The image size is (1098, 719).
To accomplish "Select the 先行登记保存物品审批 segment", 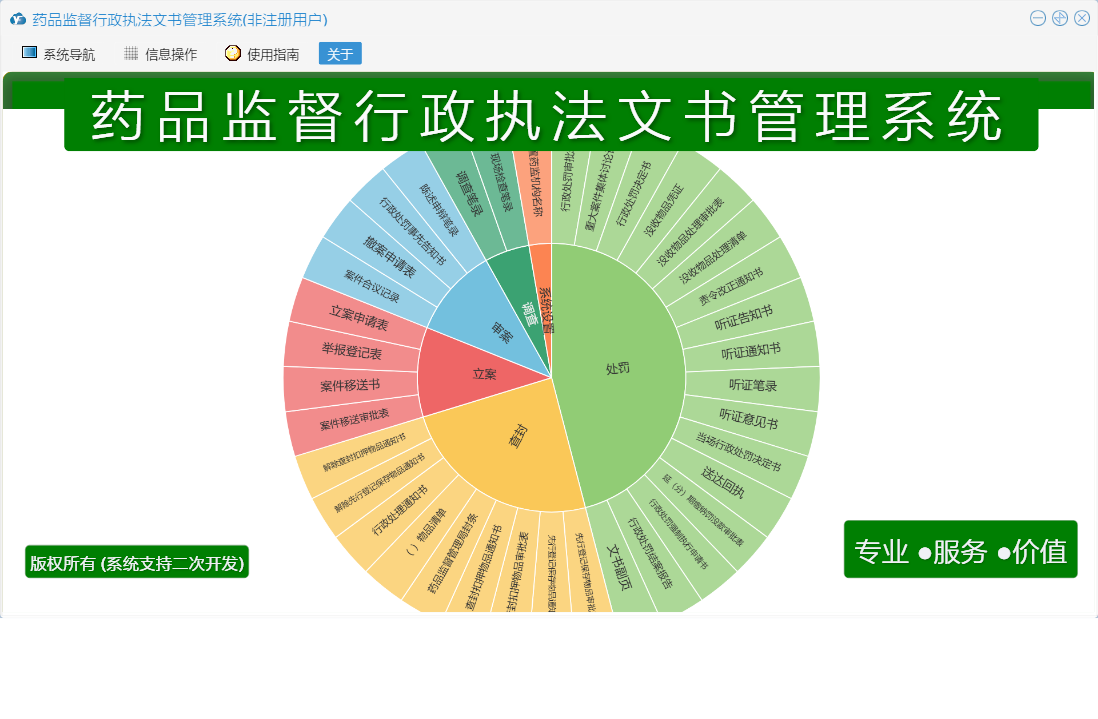I will 584,571.
